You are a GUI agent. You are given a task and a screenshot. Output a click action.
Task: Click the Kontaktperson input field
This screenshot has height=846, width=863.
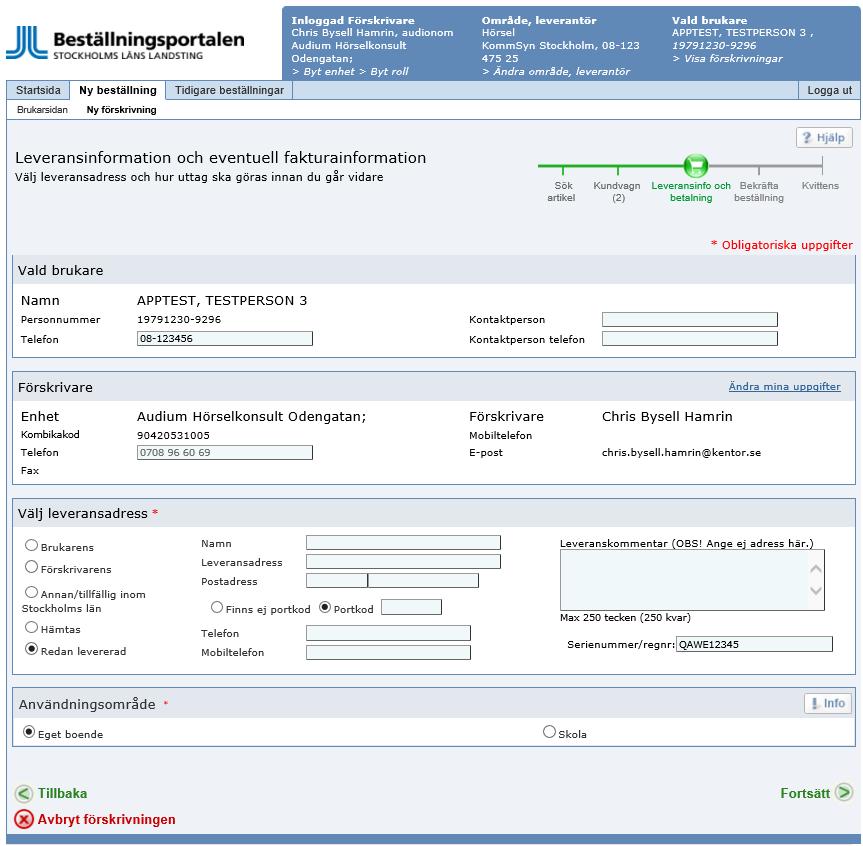[x=690, y=319]
